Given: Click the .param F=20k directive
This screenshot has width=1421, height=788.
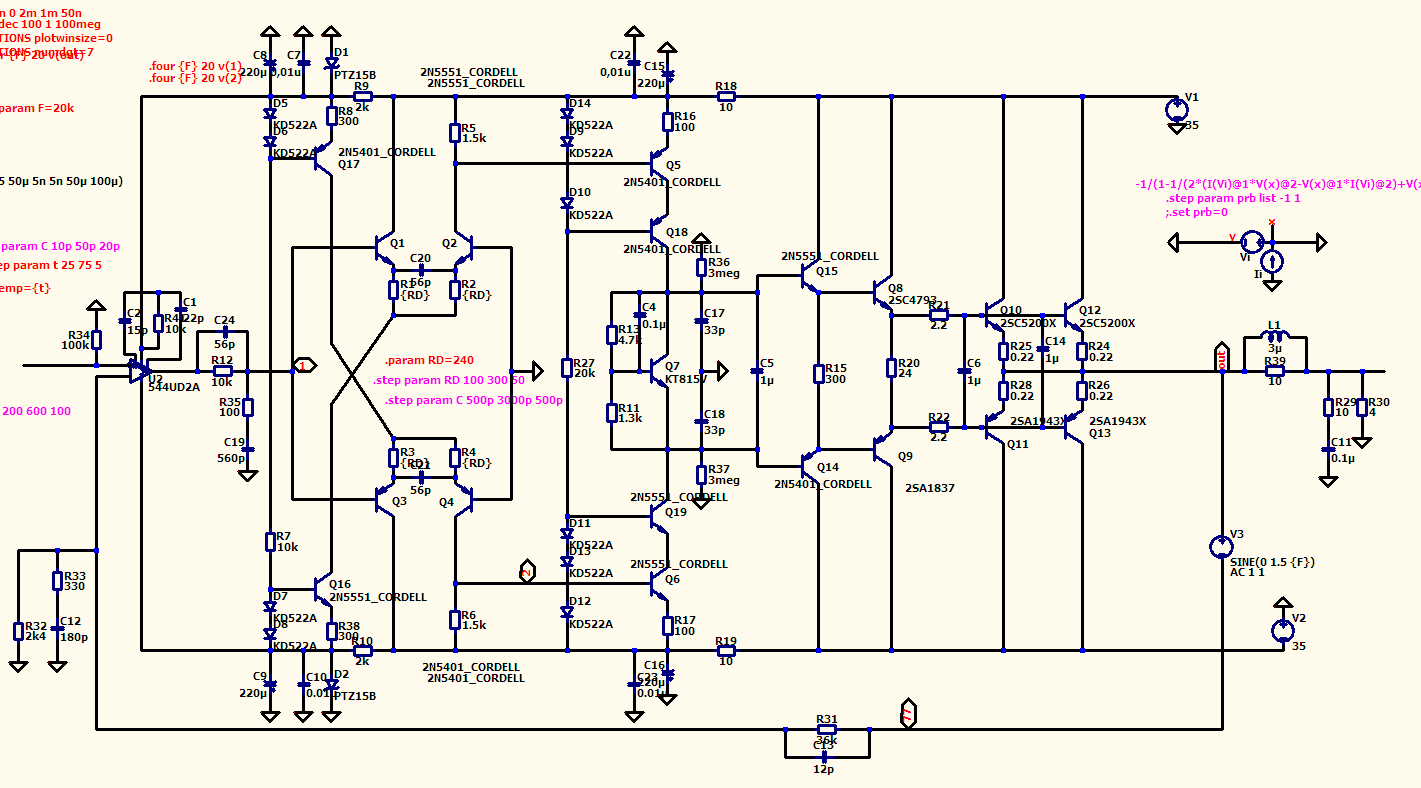Looking at the screenshot, I should (x=37, y=108).
